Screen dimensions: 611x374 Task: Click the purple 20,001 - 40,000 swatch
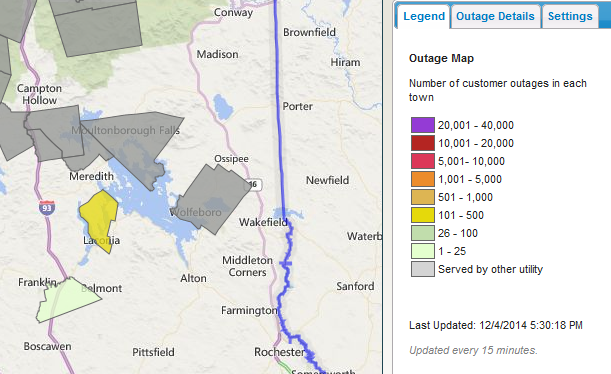[423, 125]
